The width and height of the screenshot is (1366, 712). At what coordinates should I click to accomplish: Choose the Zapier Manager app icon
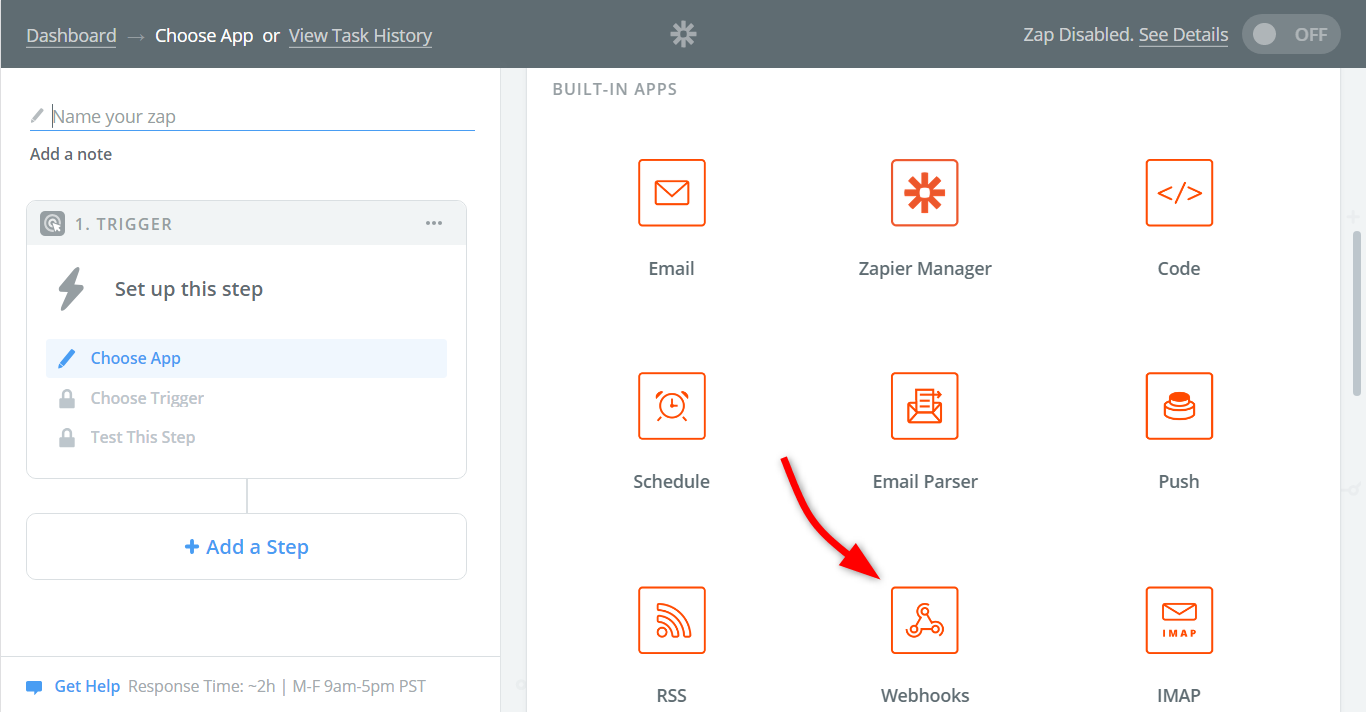point(925,193)
